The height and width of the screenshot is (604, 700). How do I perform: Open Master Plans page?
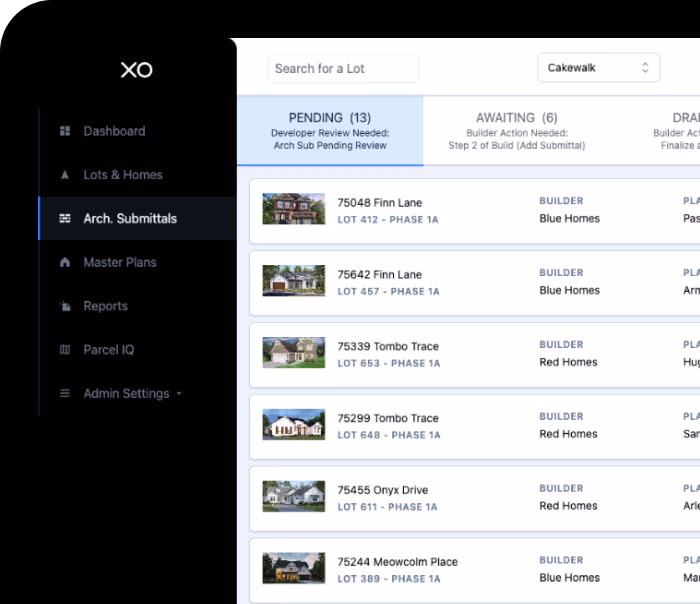(x=120, y=262)
